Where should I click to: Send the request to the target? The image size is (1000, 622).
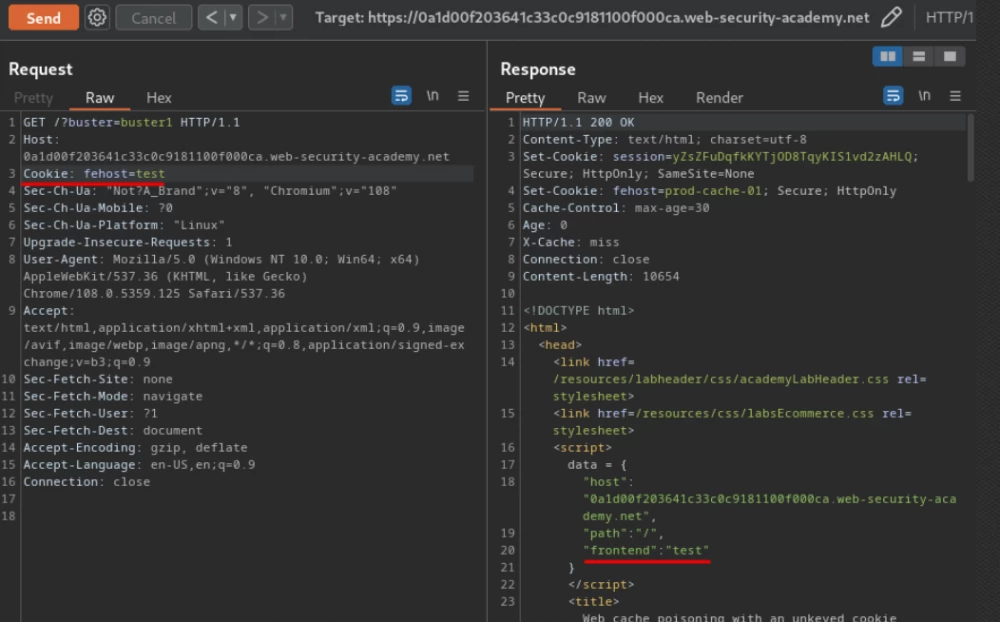pos(42,17)
